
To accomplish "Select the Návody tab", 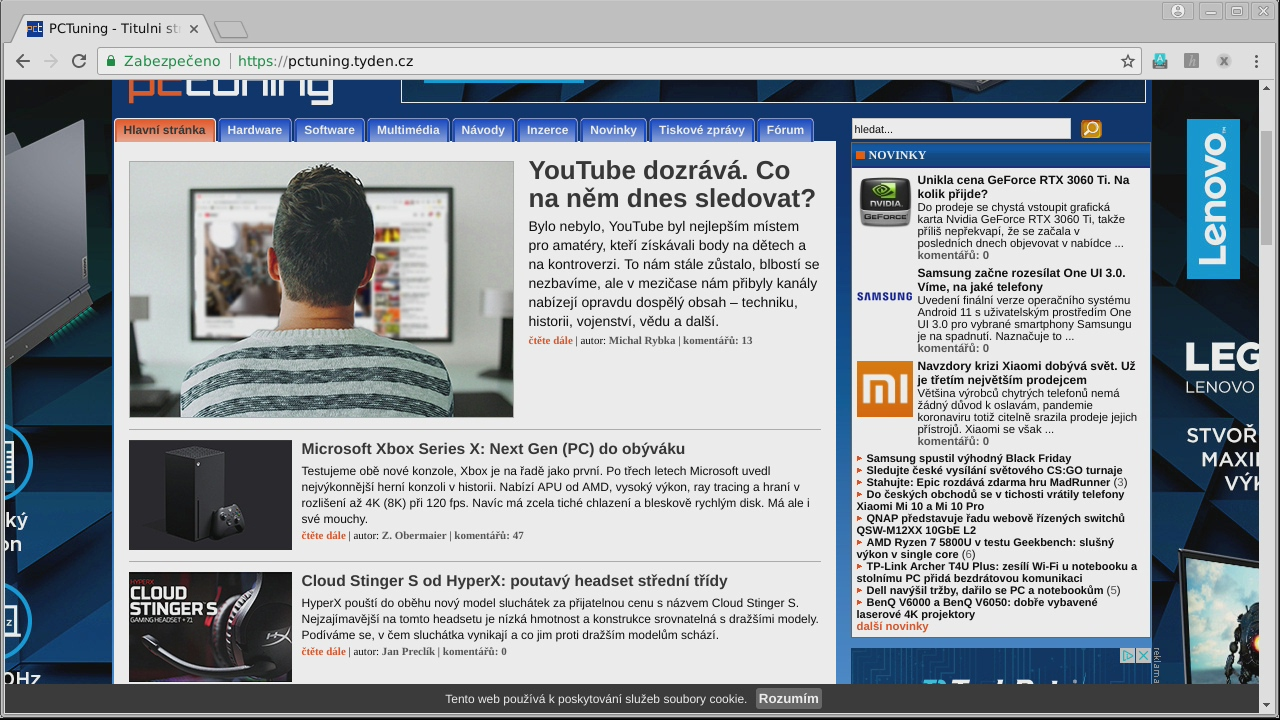I will (483, 130).
